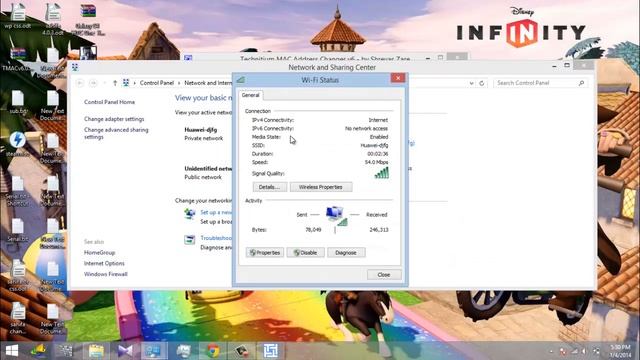The height and width of the screenshot is (360, 640).
Task: Select the Network and Sharing Center taskbar button
Action: click(154, 351)
